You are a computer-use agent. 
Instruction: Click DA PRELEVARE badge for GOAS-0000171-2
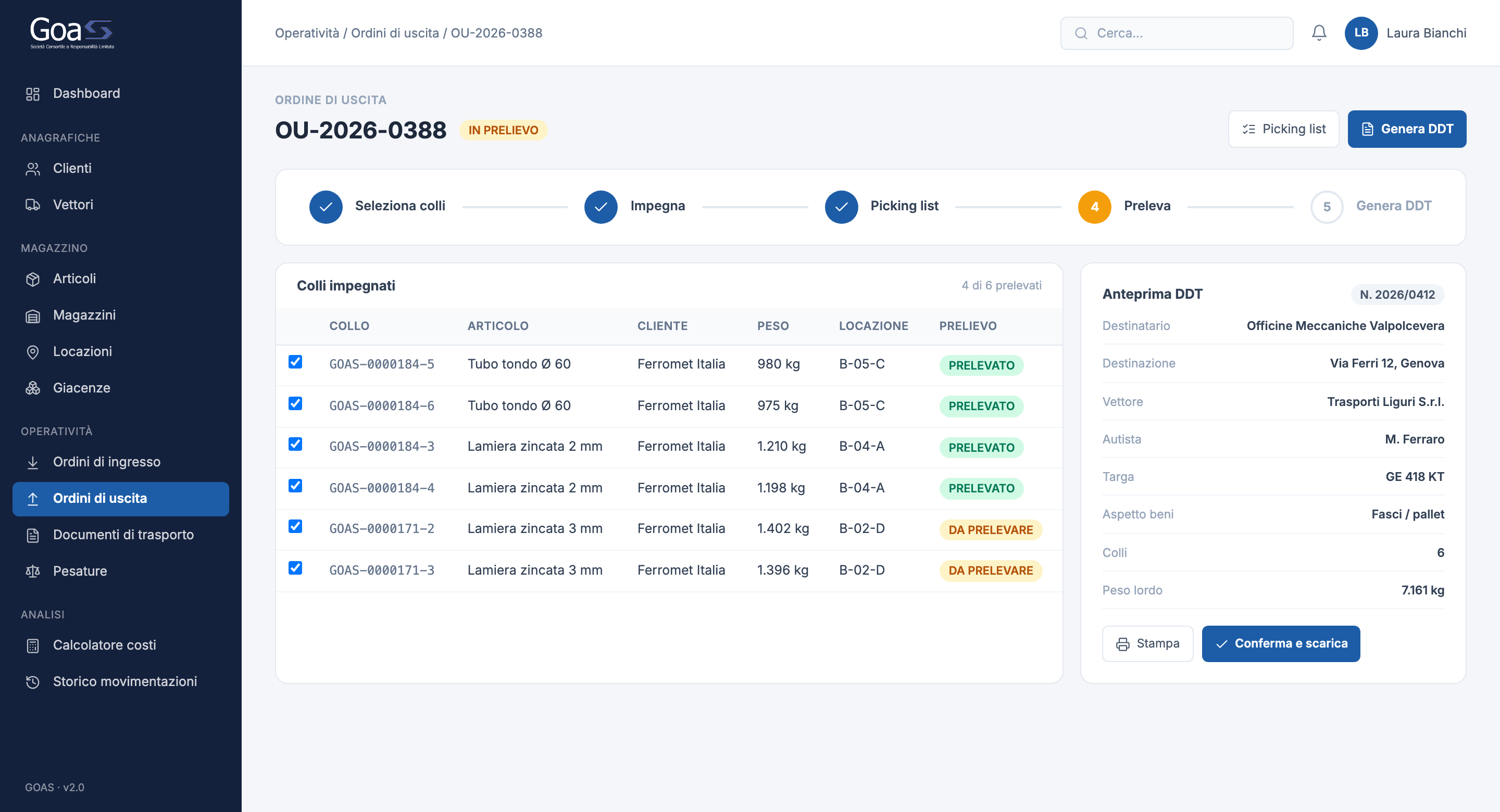[x=991, y=530]
